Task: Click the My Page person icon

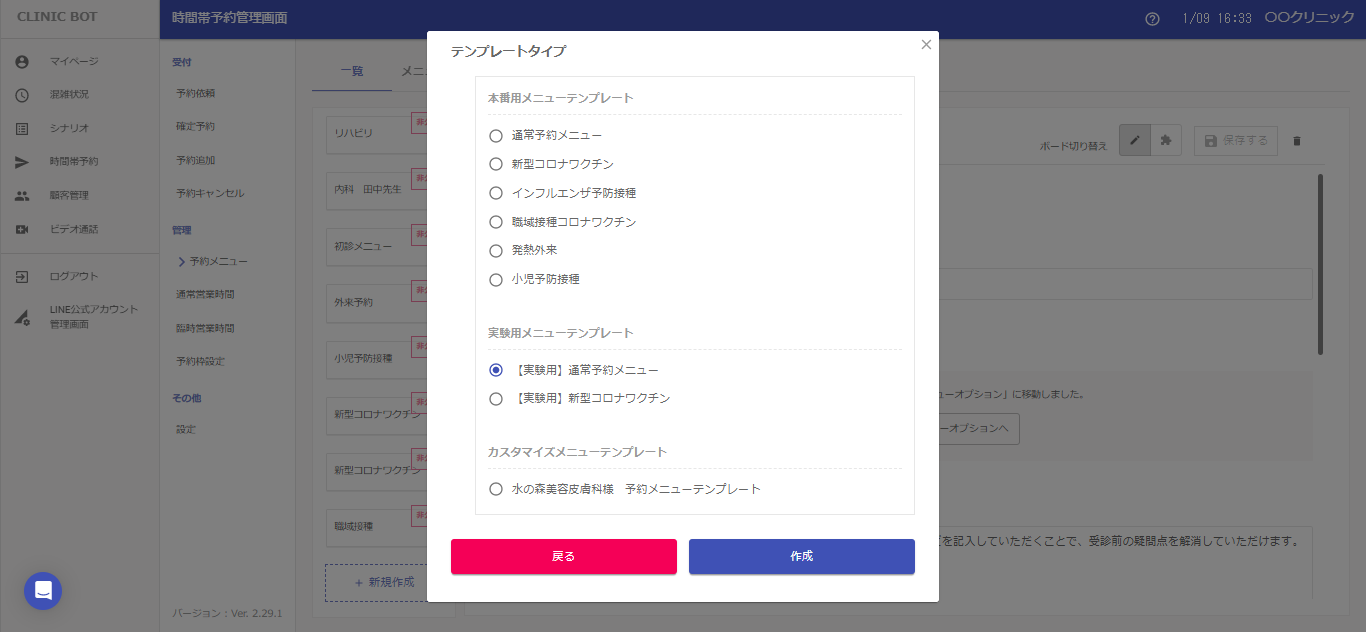Action: click(22, 62)
